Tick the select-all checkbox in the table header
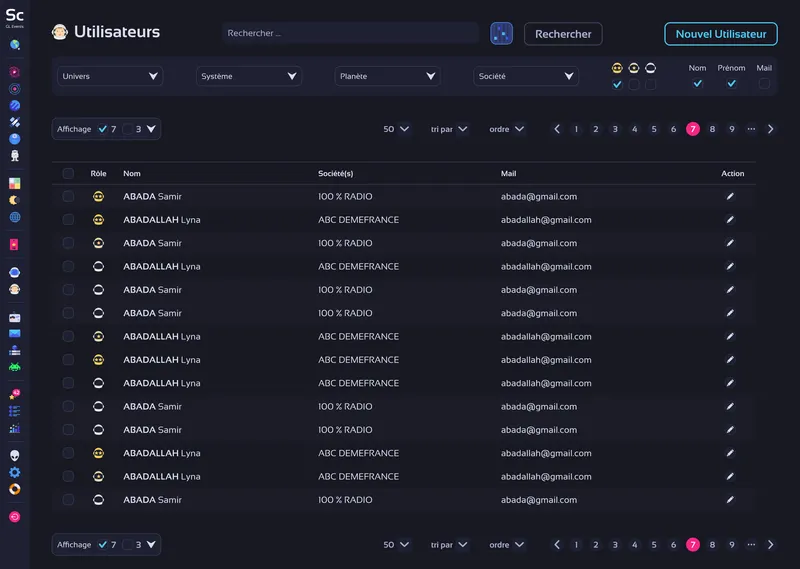Viewport: 800px width, 569px height. point(68,174)
